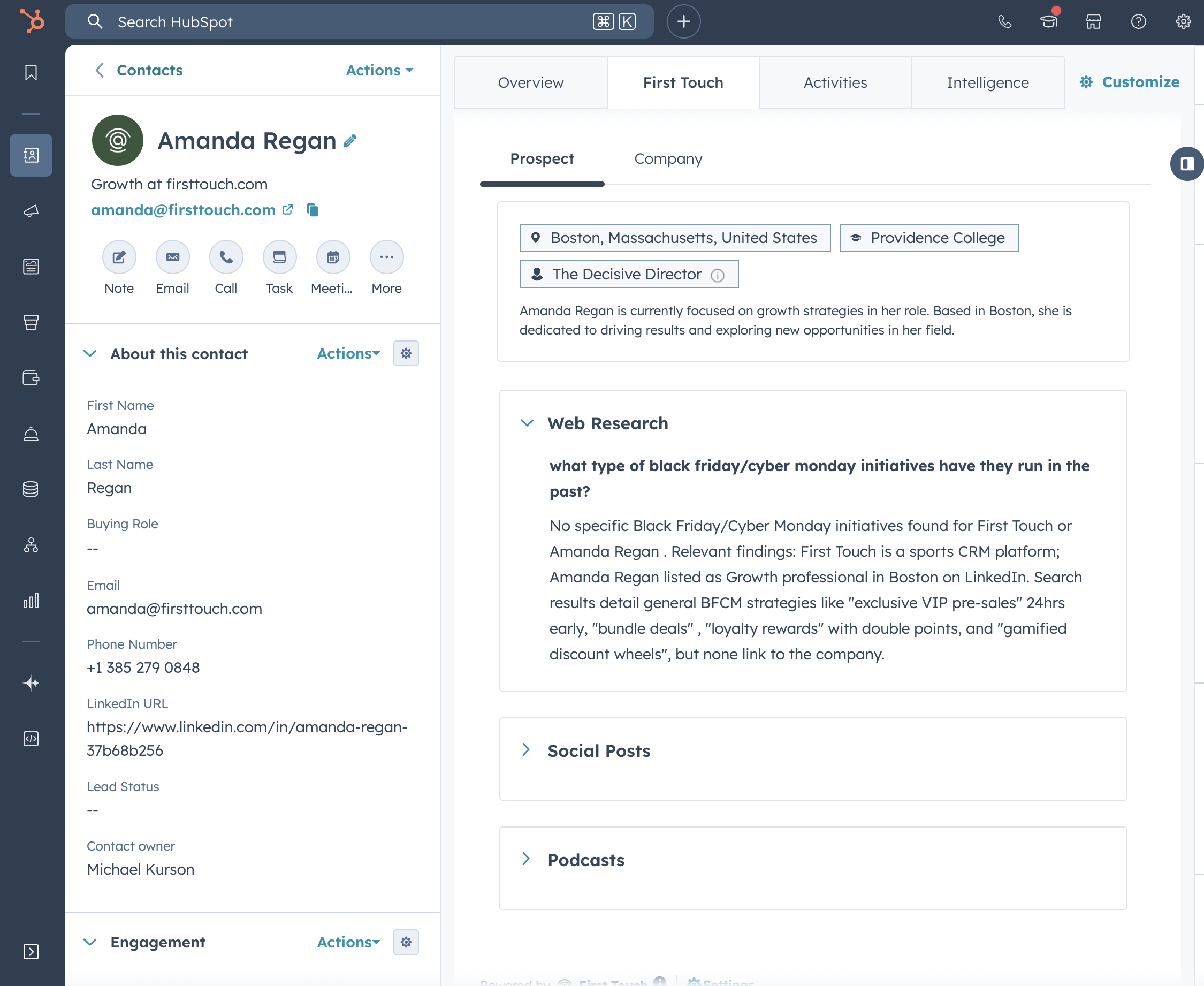Open the Reporting bar-chart icon in sidebar
1204x986 pixels.
(x=31, y=601)
